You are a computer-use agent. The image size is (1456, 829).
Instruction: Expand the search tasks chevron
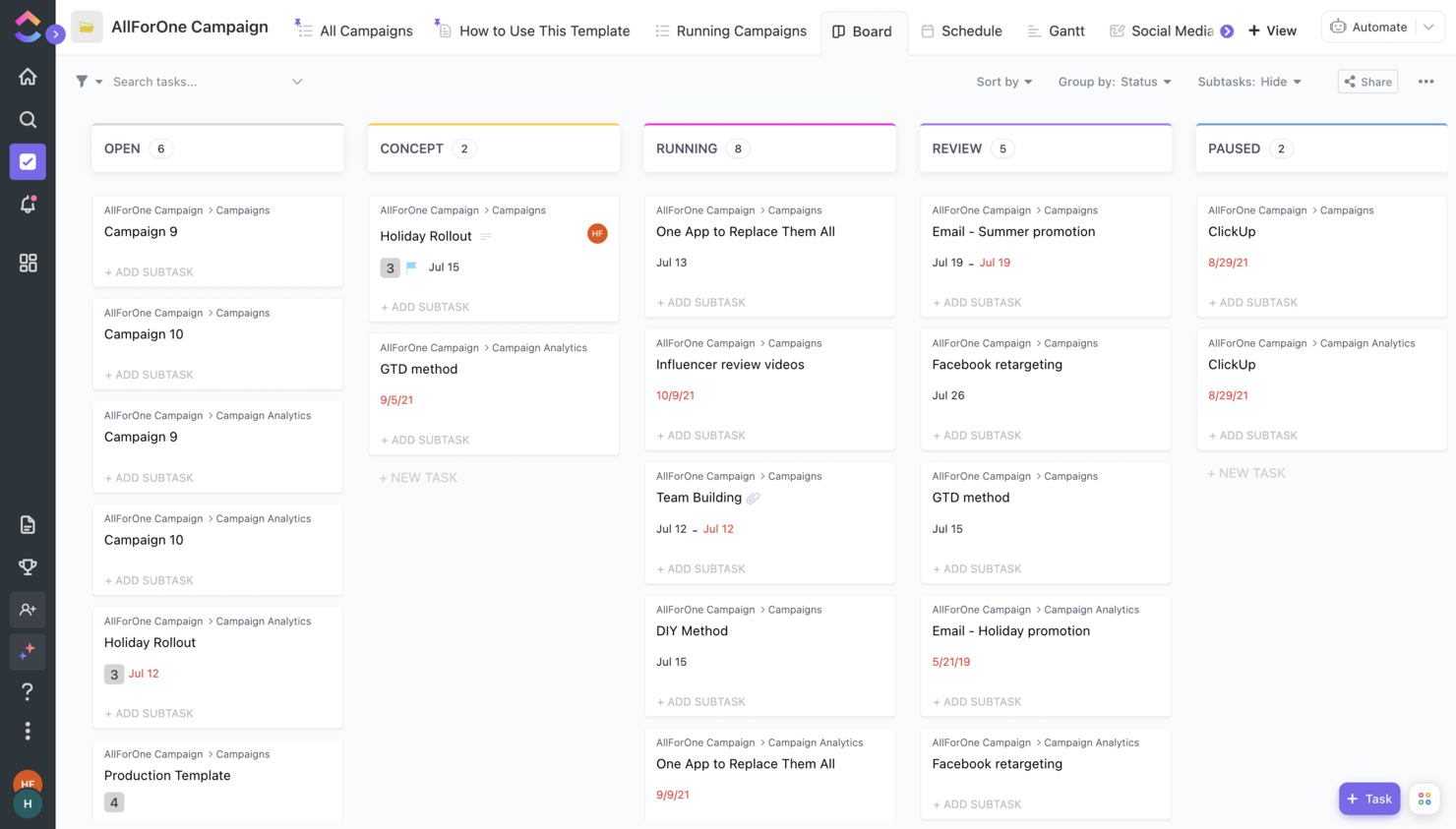pyautogui.click(x=297, y=82)
